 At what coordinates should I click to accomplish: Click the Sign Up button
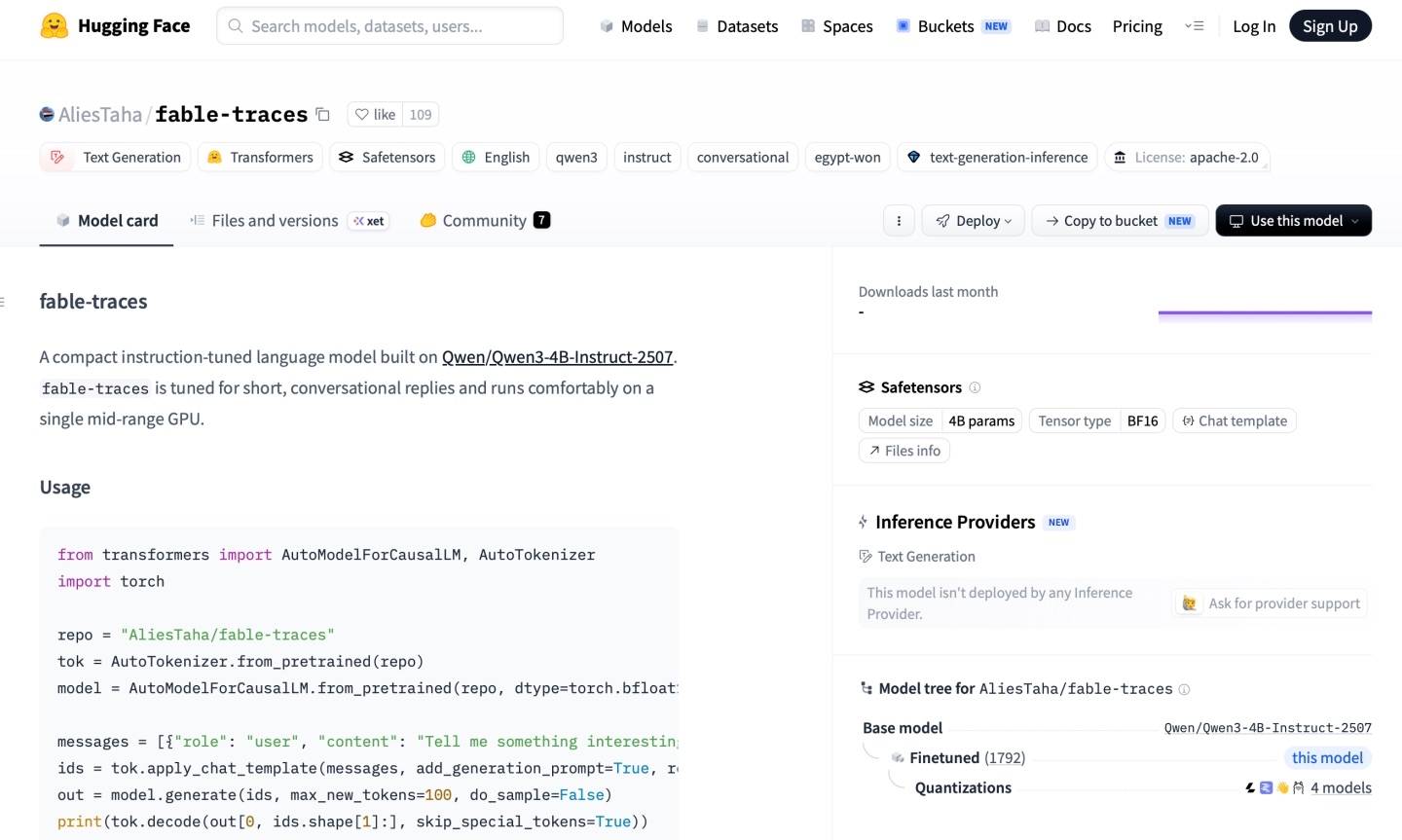point(1330,26)
